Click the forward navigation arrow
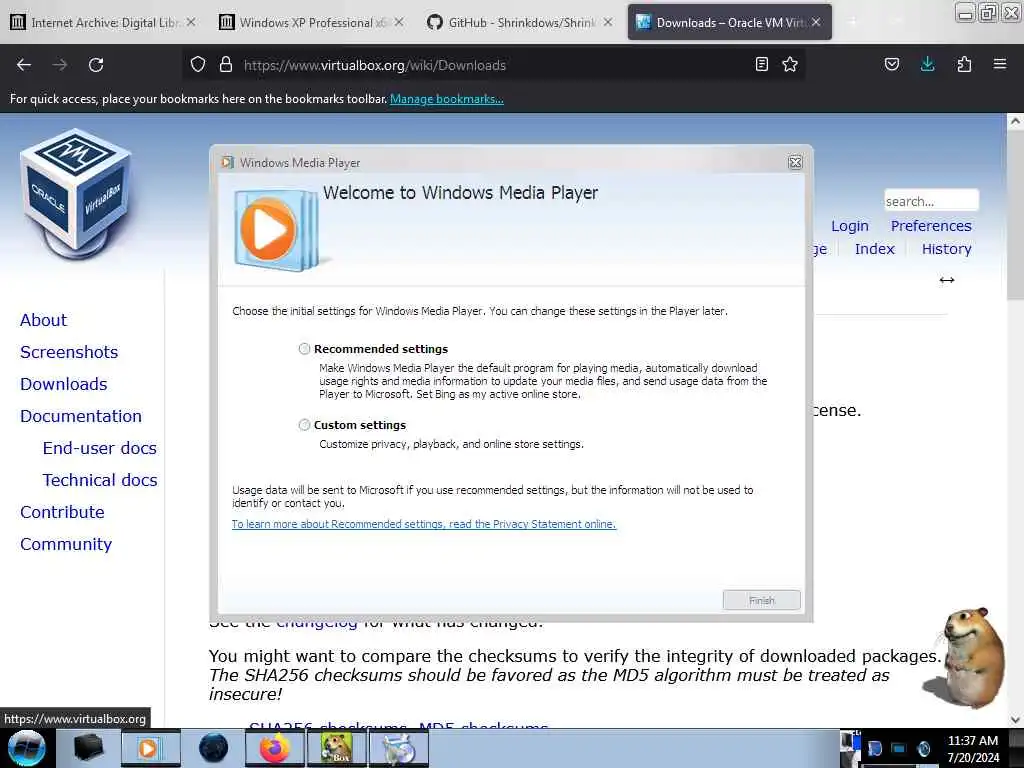Viewport: 1024px width, 768px height. coord(60,65)
